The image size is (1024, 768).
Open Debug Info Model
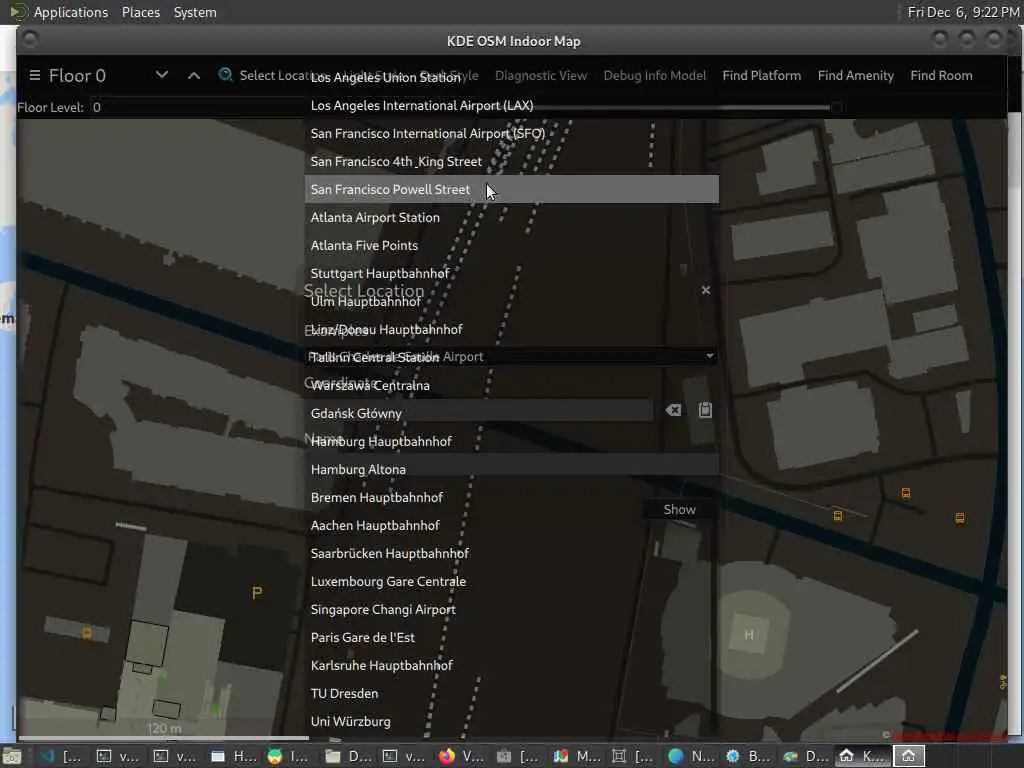pos(654,76)
